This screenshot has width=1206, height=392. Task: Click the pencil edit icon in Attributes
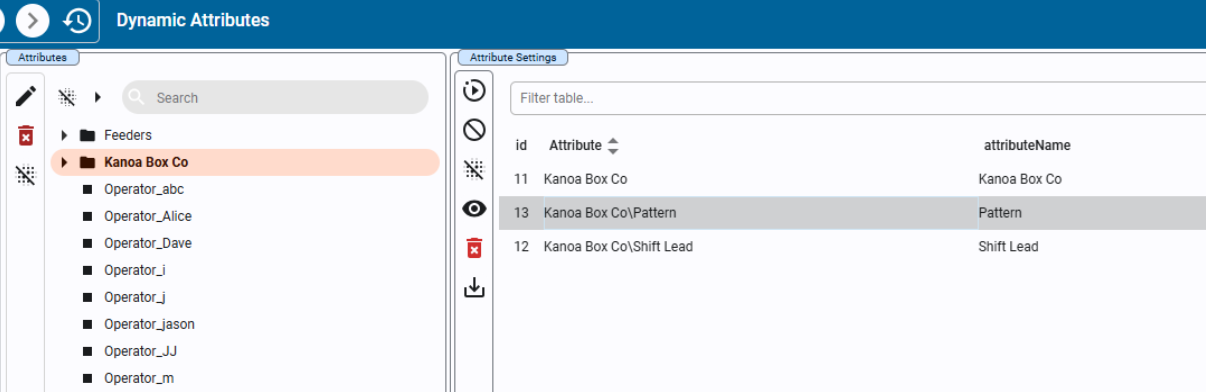[x=26, y=97]
